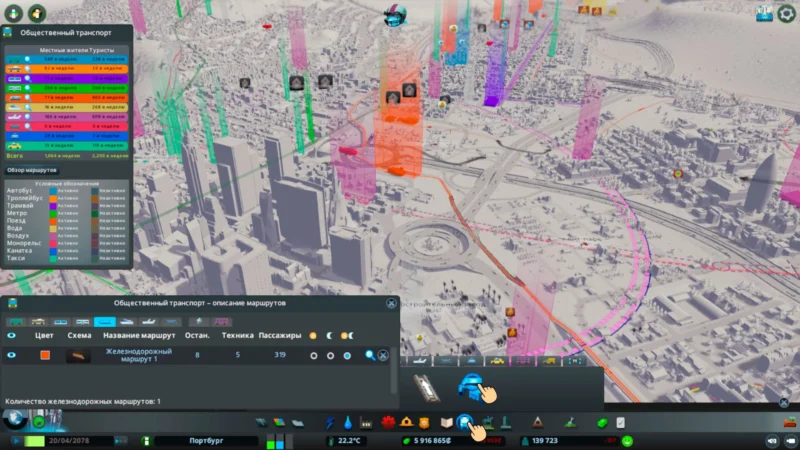Open the settings gear in top right
Viewport: 800px width, 450px height.
tap(786, 14)
